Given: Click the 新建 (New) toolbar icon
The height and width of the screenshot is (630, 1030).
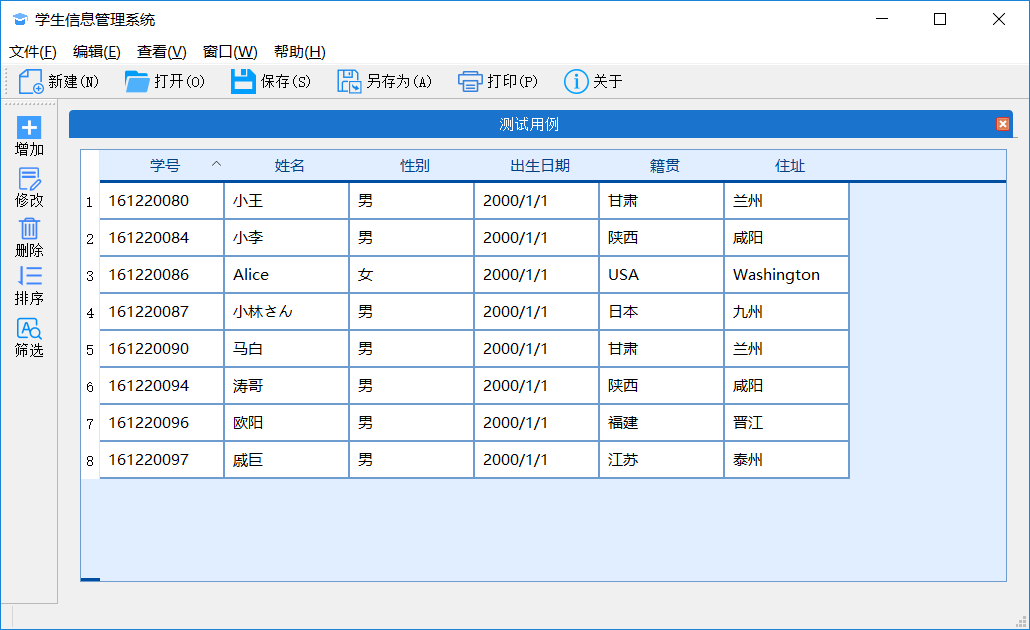Looking at the screenshot, I should click(31, 82).
